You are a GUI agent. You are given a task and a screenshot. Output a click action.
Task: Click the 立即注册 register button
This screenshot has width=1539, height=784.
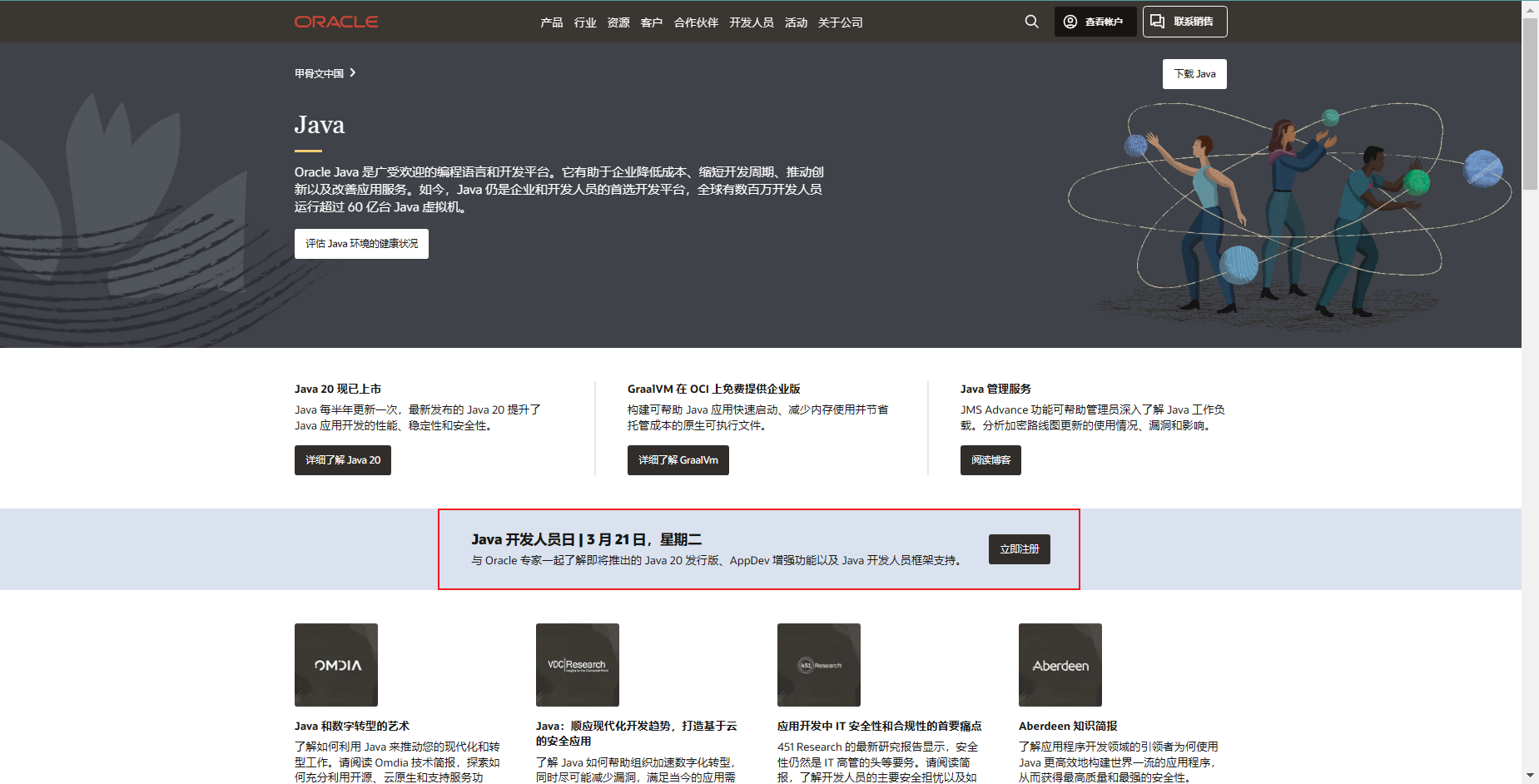tap(1020, 549)
